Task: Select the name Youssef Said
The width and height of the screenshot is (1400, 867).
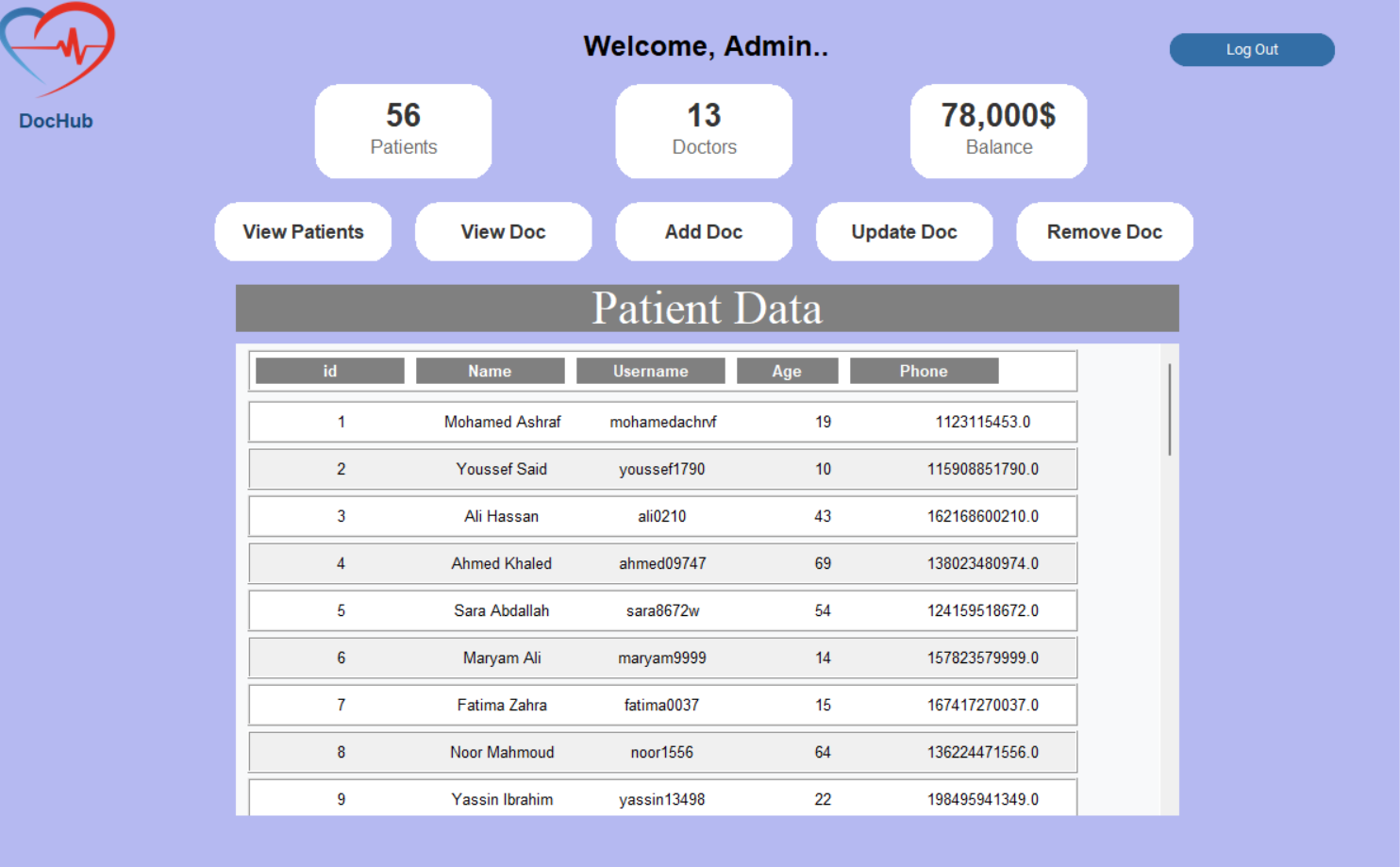Action: coord(502,469)
